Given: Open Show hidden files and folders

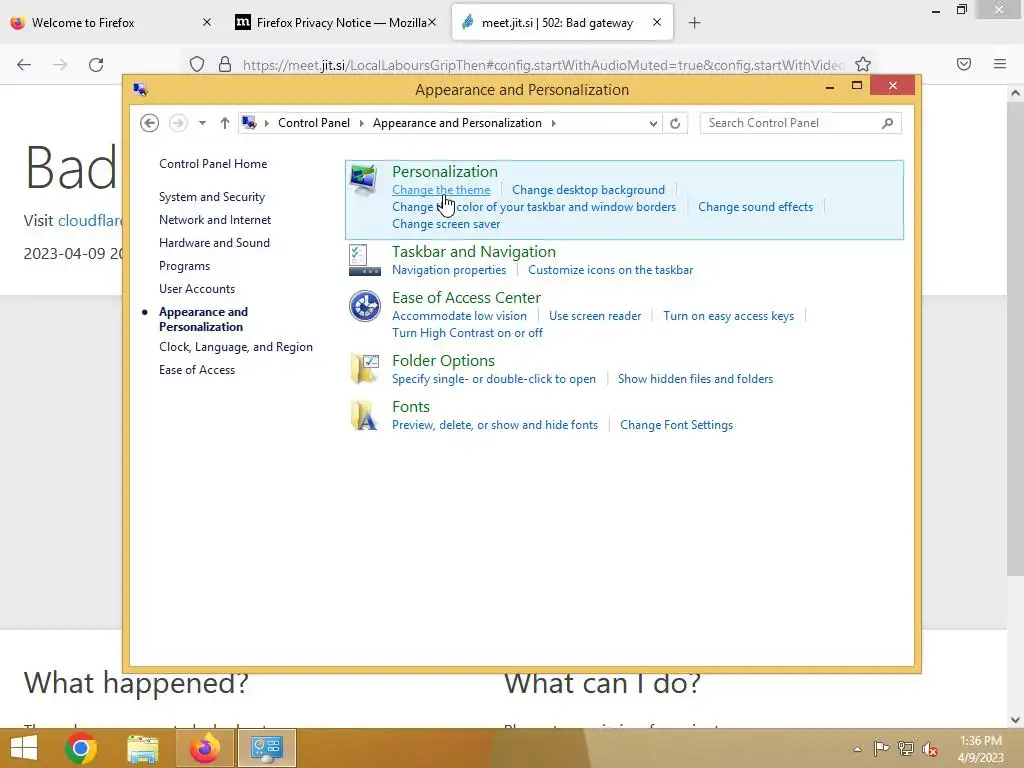Looking at the screenshot, I should pos(696,379).
